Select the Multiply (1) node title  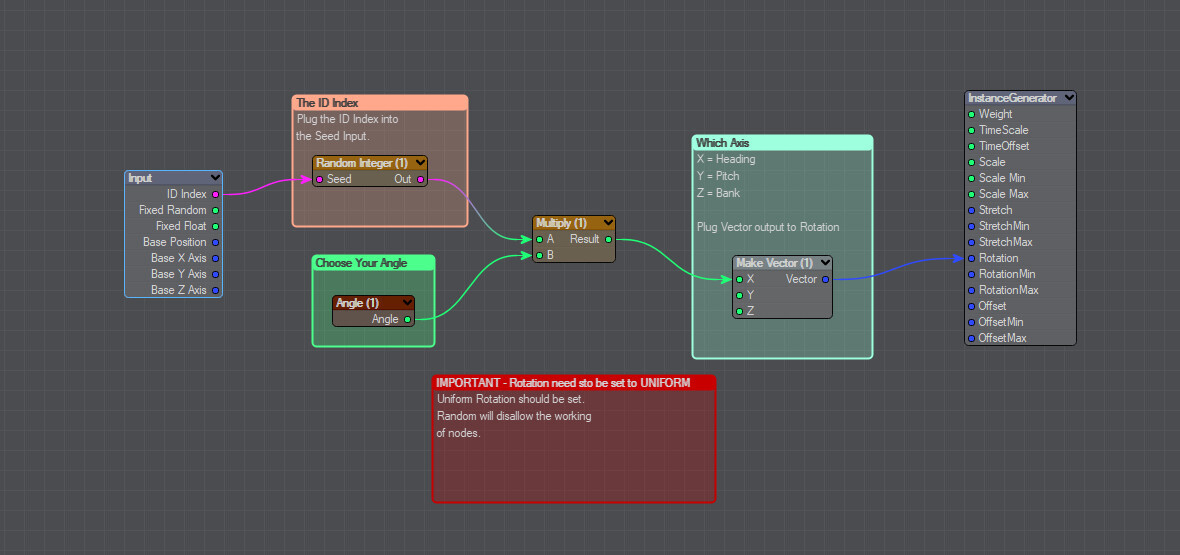point(561,223)
